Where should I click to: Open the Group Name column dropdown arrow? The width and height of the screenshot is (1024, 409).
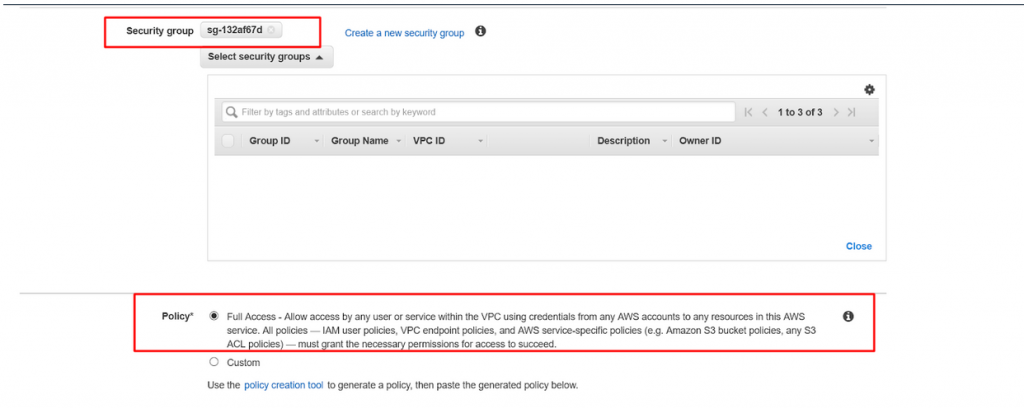click(398, 141)
